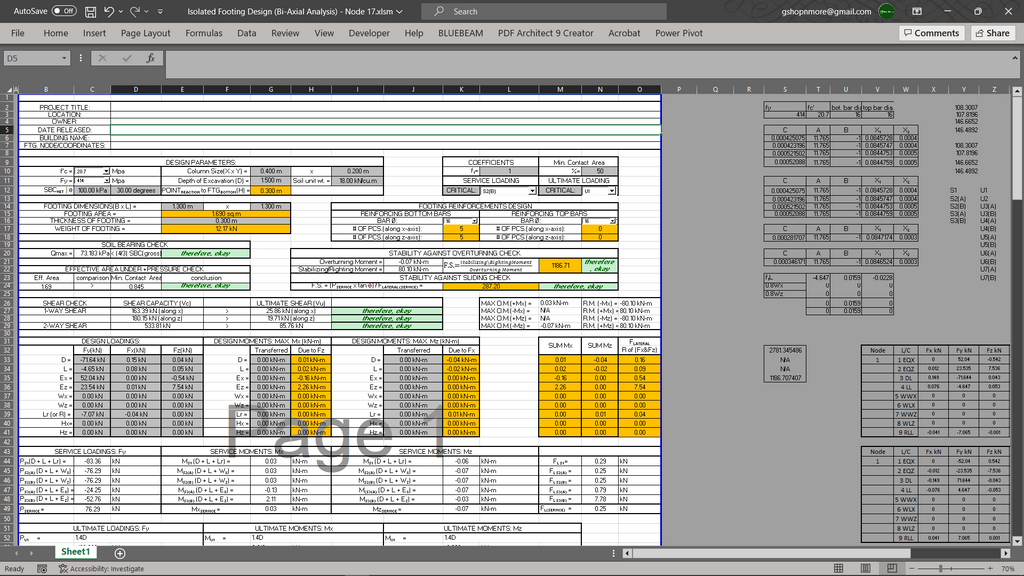Switch to the Insert tab

click(94, 33)
